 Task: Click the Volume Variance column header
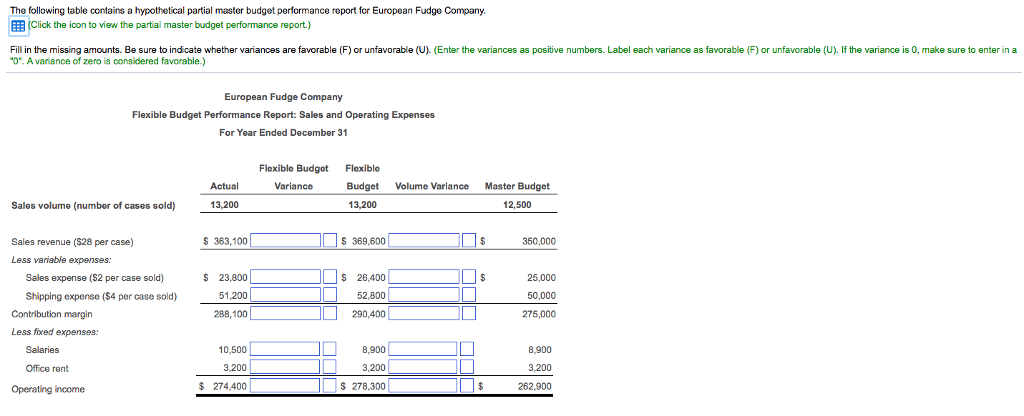[x=432, y=186]
